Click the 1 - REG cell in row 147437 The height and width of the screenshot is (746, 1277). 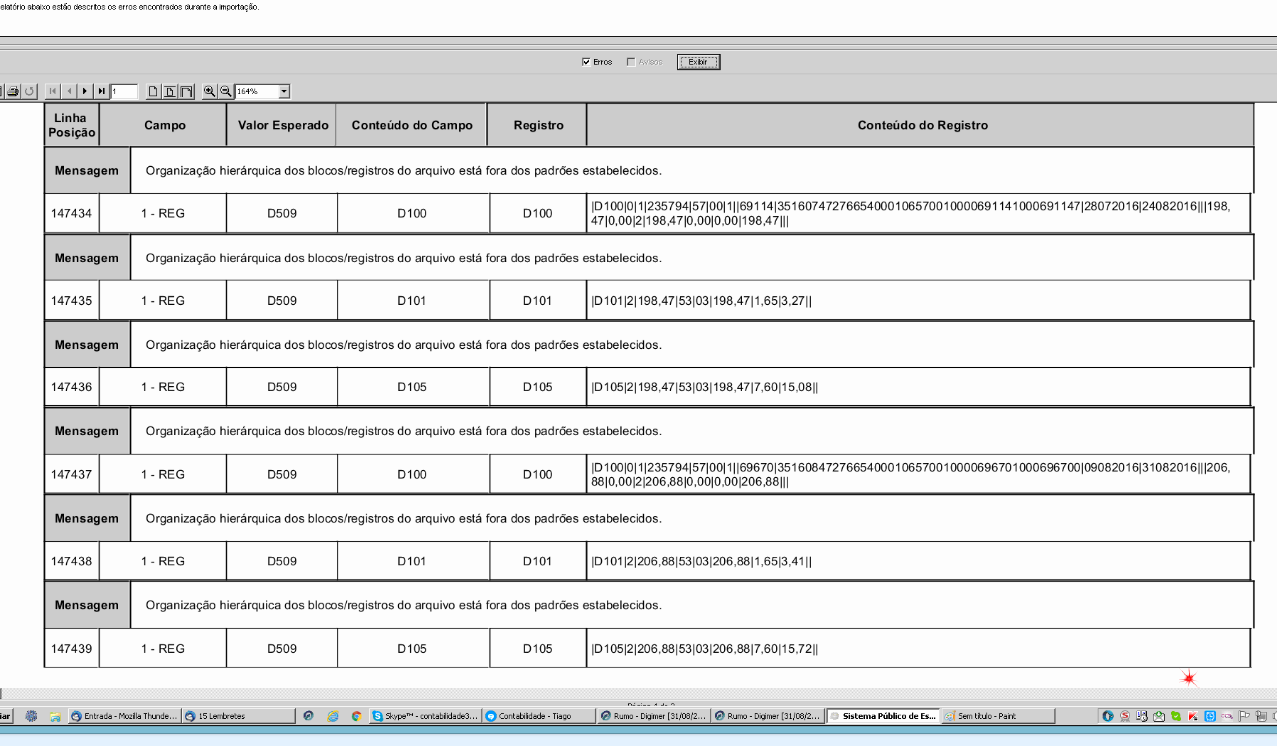click(163, 474)
